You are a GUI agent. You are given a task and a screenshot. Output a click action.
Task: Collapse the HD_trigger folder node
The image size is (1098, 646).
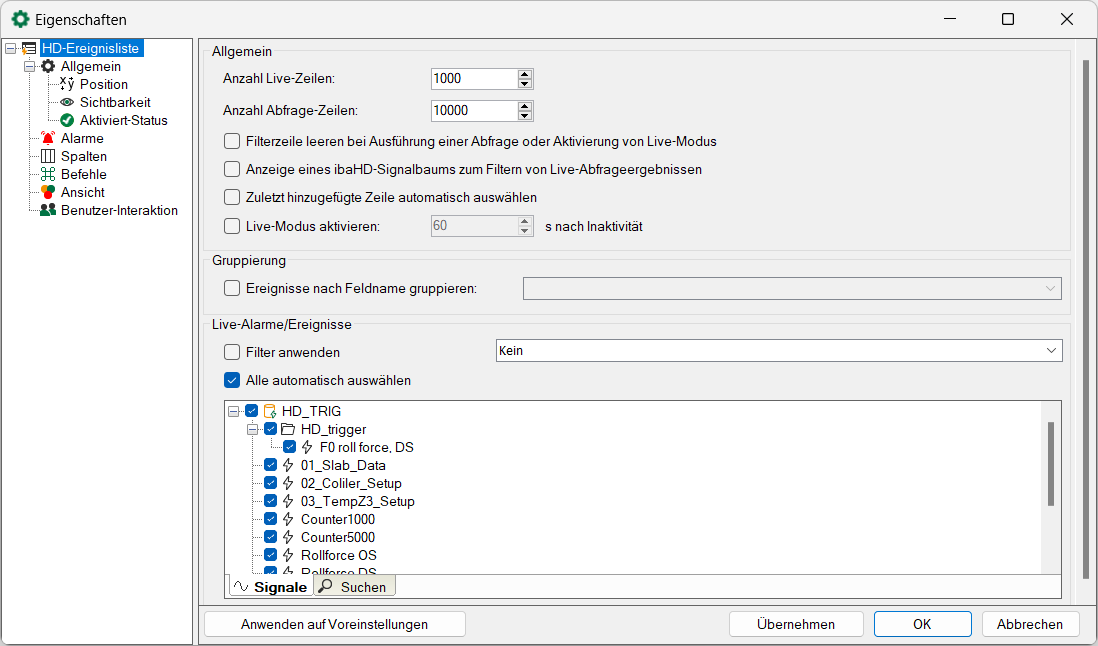click(x=253, y=430)
